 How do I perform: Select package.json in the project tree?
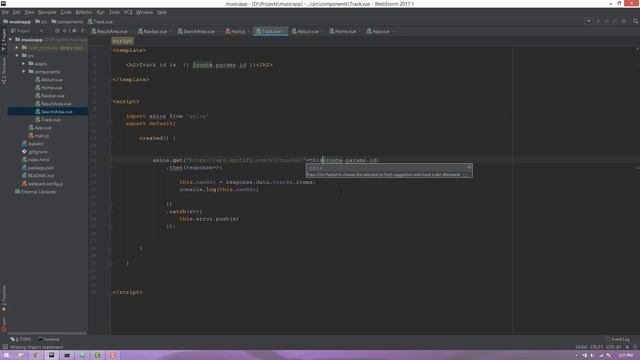38,168
